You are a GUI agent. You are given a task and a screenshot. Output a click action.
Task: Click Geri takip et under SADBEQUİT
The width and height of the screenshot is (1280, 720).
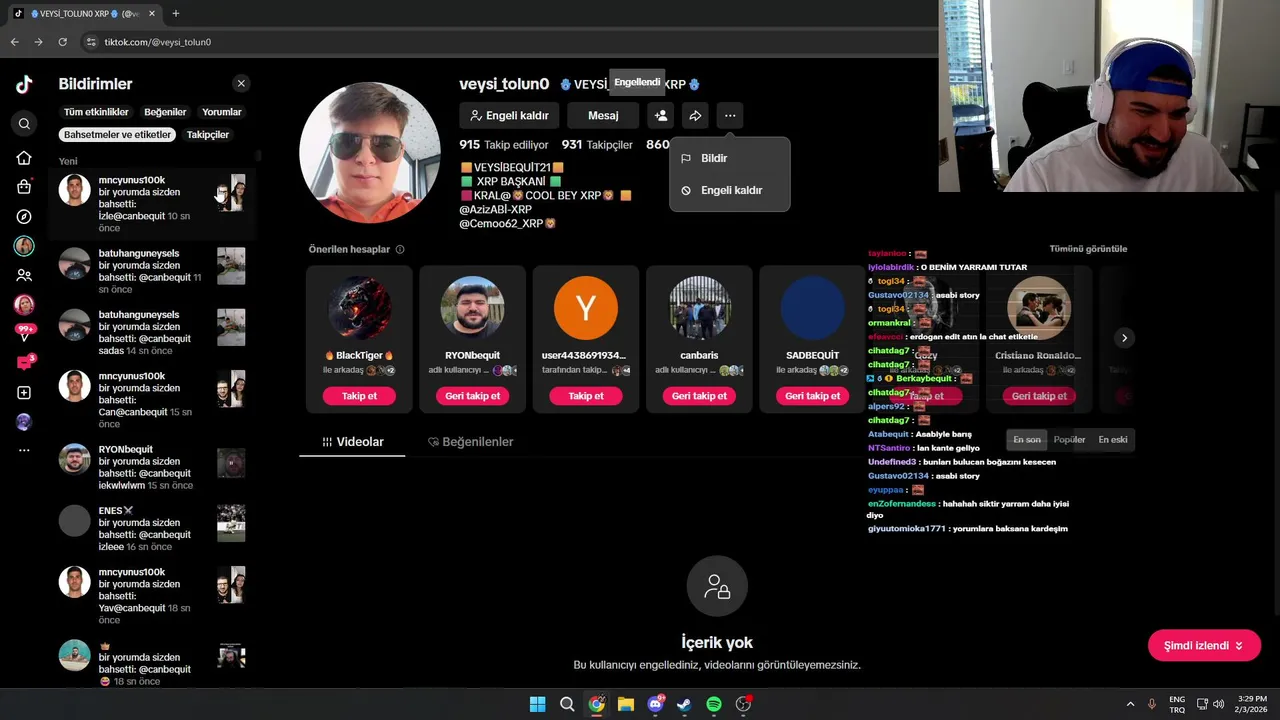pyautogui.click(x=812, y=396)
